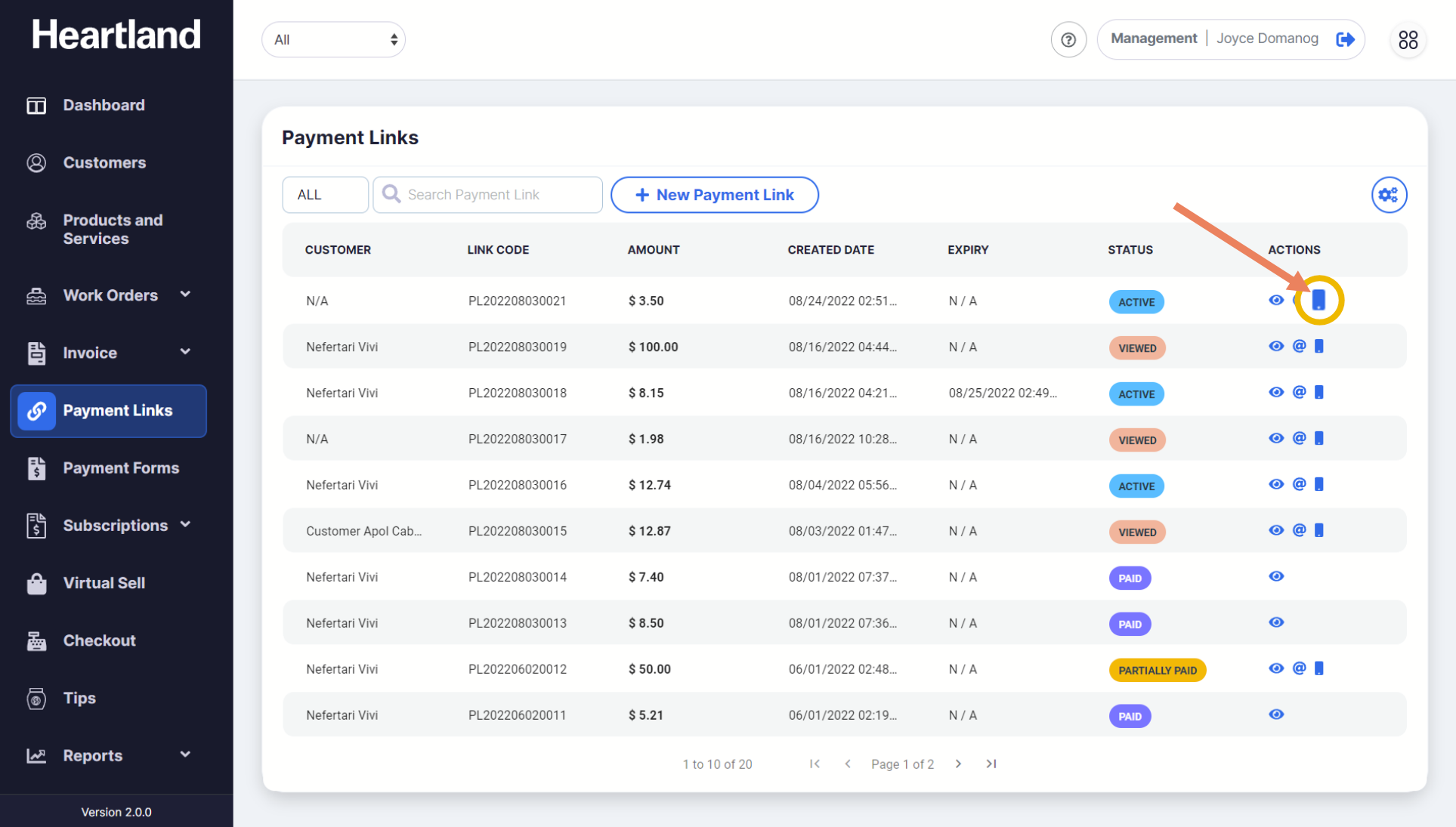Image resolution: width=1456 pixels, height=827 pixels.
Task: Send email for link PL202208030019
Action: click(x=1299, y=347)
